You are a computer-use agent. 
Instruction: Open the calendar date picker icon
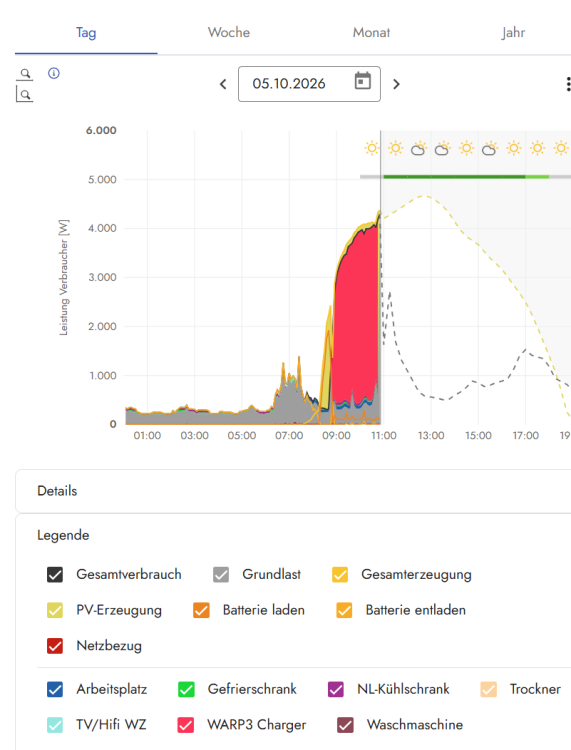pos(362,81)
